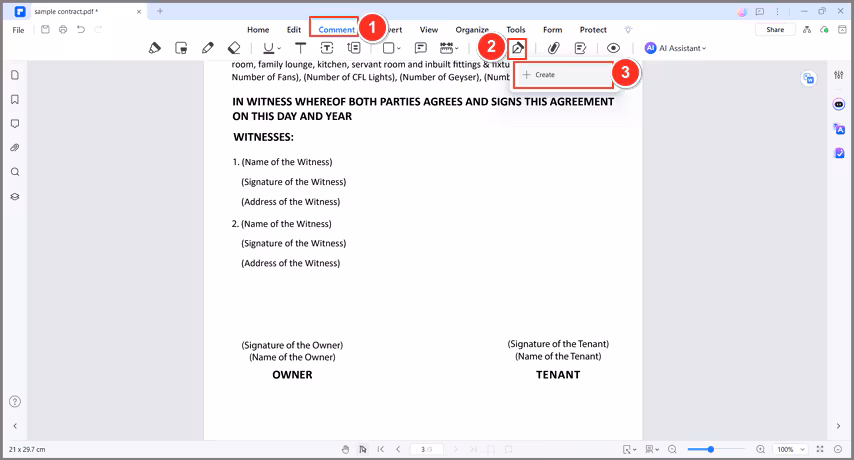Viewport: 854px width, 460px height.
Task: Open a new tab with plus button
Action: click(x=160, y=11)
